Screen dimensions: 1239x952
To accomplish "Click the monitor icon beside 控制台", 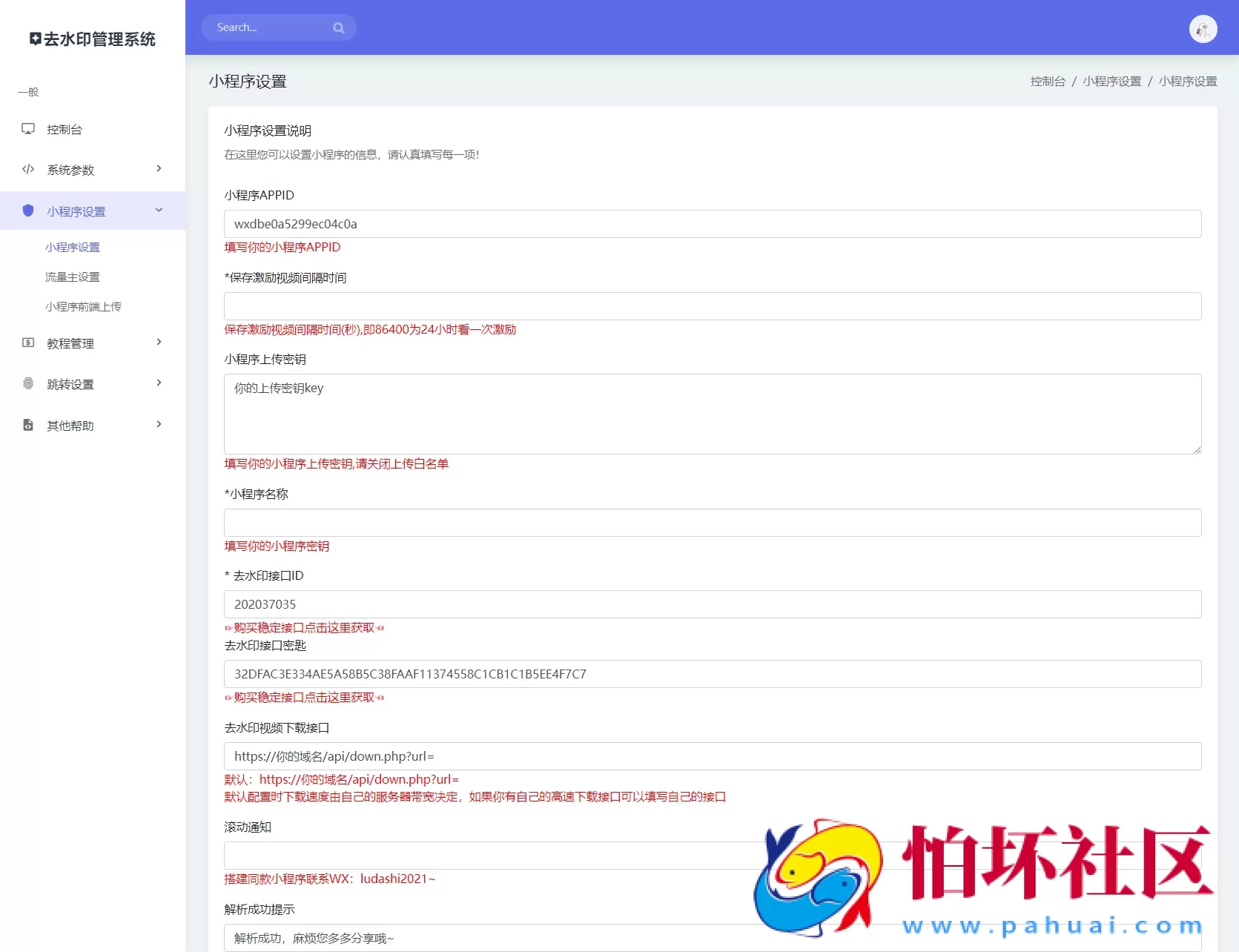I will [x=27, y=128].
